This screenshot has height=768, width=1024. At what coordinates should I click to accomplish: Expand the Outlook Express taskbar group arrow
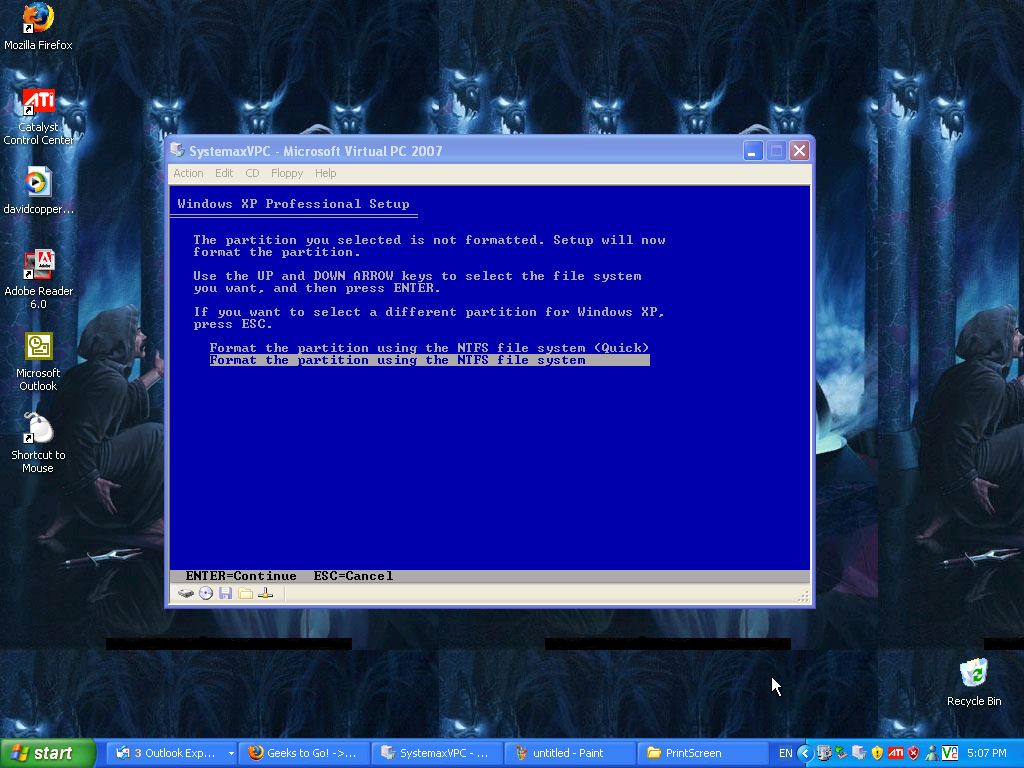tap(231, 753)
